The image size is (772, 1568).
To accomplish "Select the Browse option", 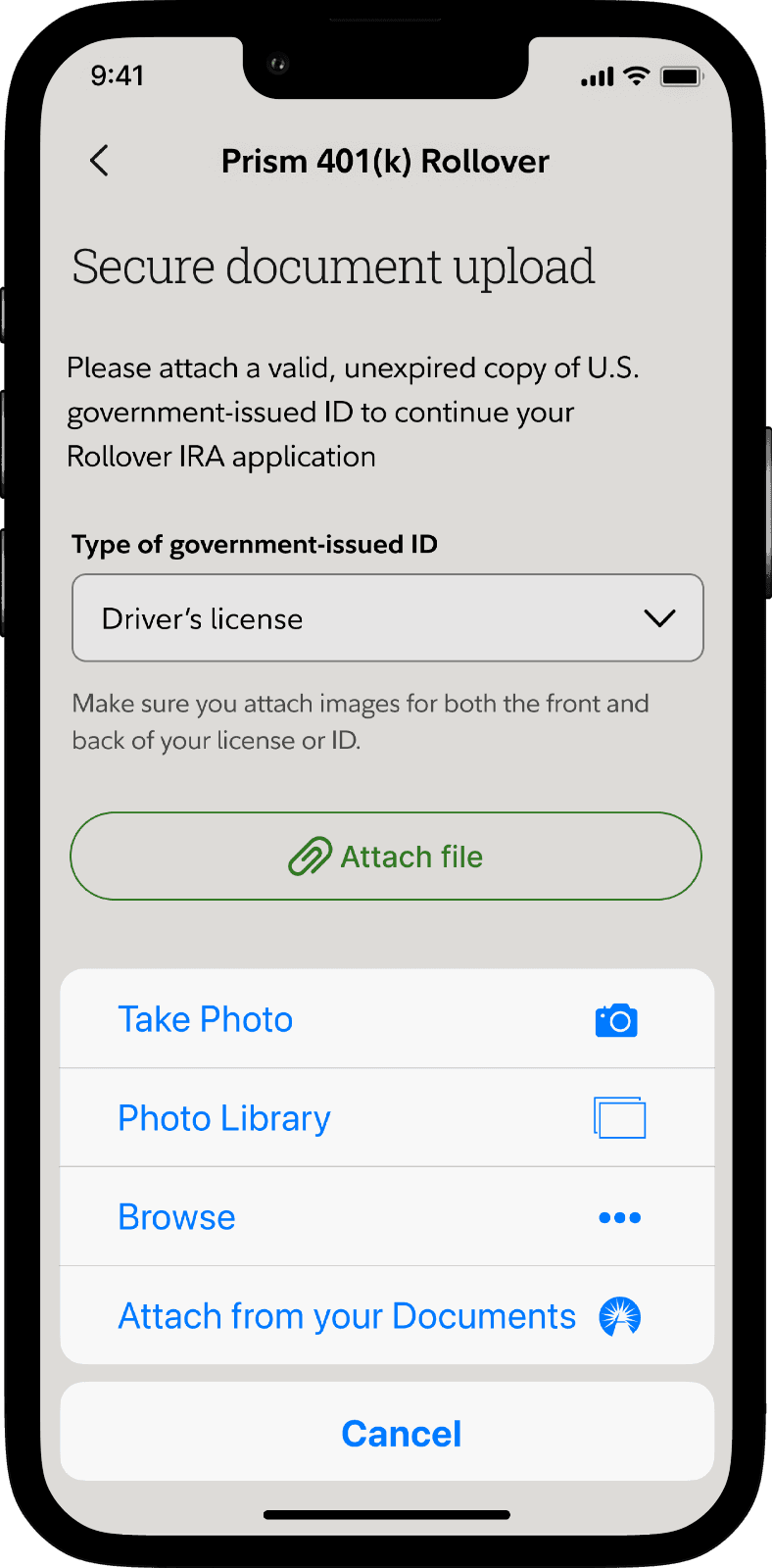I will point(387,1217).
